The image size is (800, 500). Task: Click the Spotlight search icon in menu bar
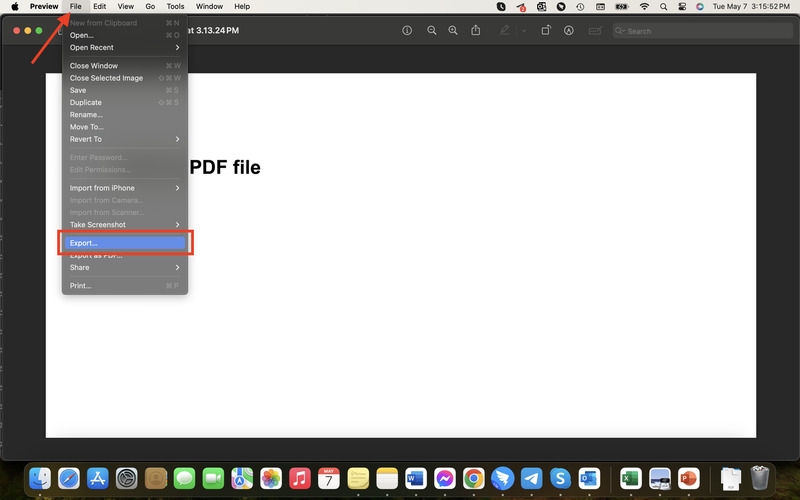[x=663, y=7]
